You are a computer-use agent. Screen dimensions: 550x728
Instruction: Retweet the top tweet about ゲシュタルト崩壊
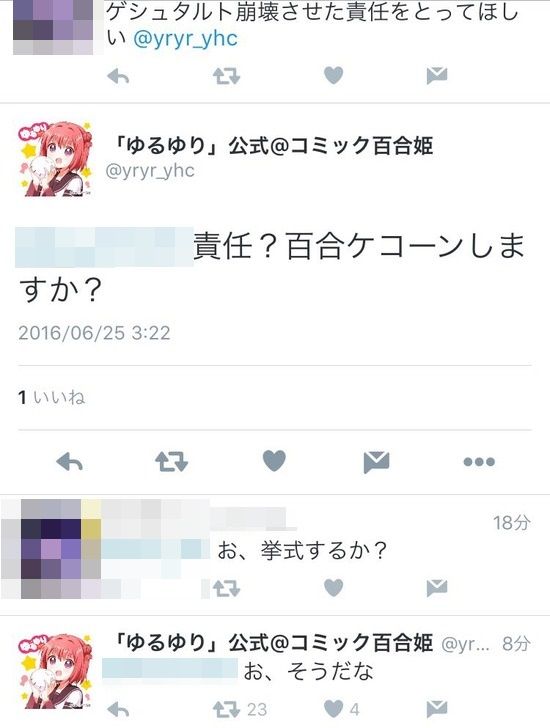click(226, 76)
